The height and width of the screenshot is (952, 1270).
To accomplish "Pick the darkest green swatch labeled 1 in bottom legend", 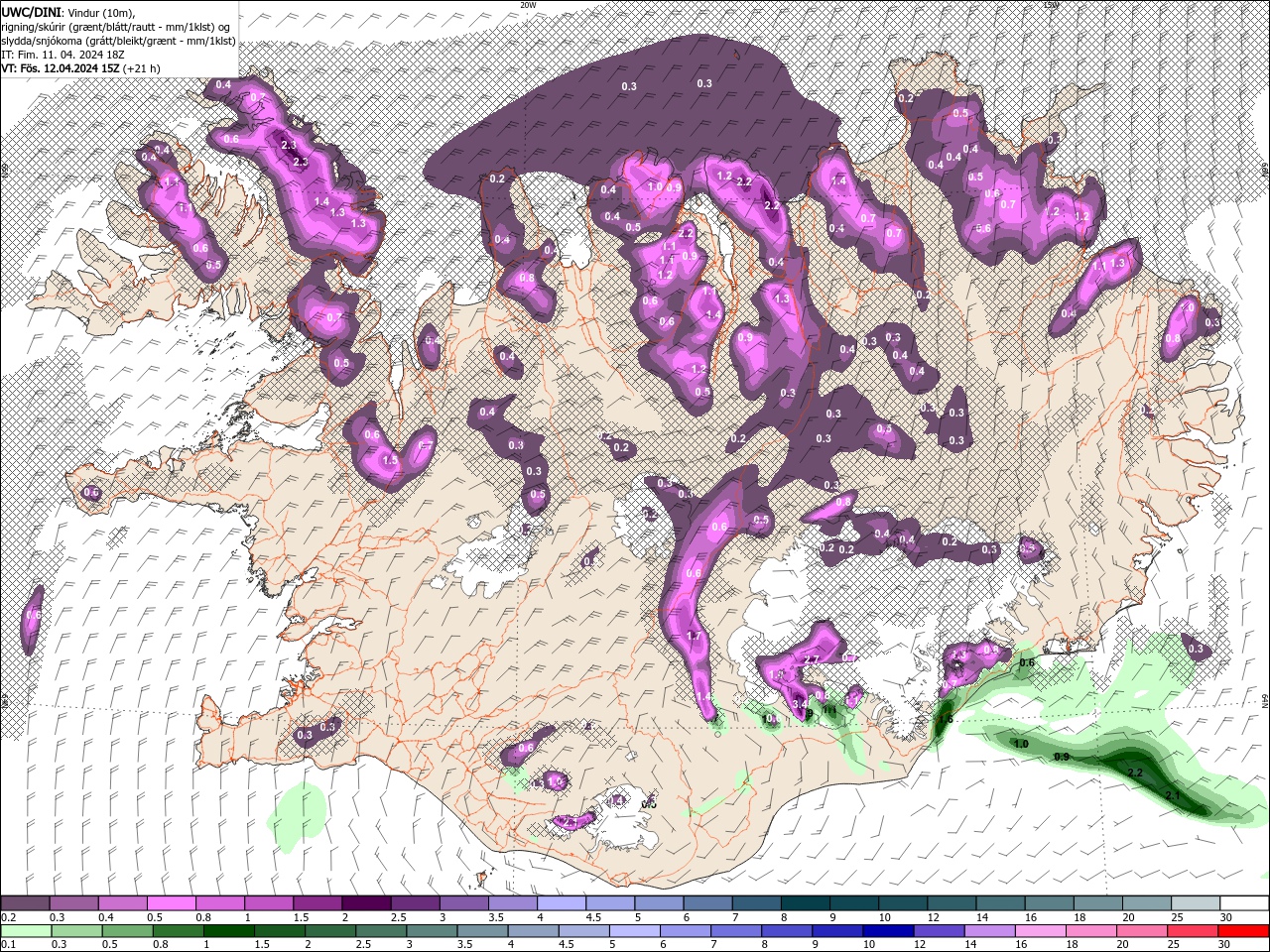I will 228,931.
